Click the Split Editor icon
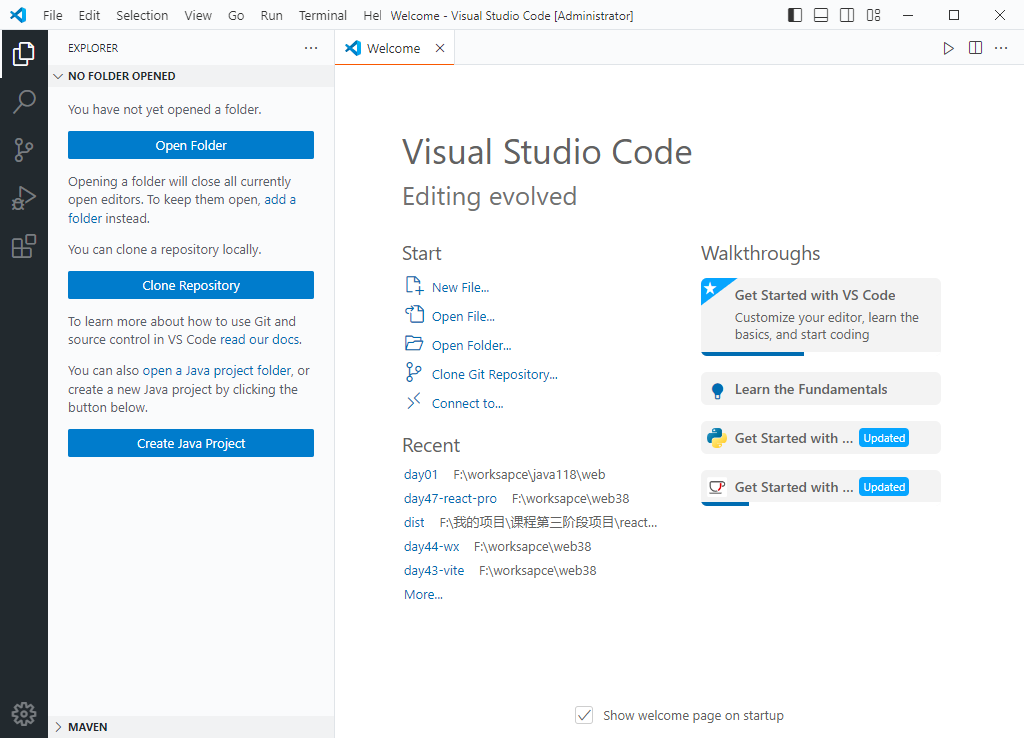 coord(975,48)
